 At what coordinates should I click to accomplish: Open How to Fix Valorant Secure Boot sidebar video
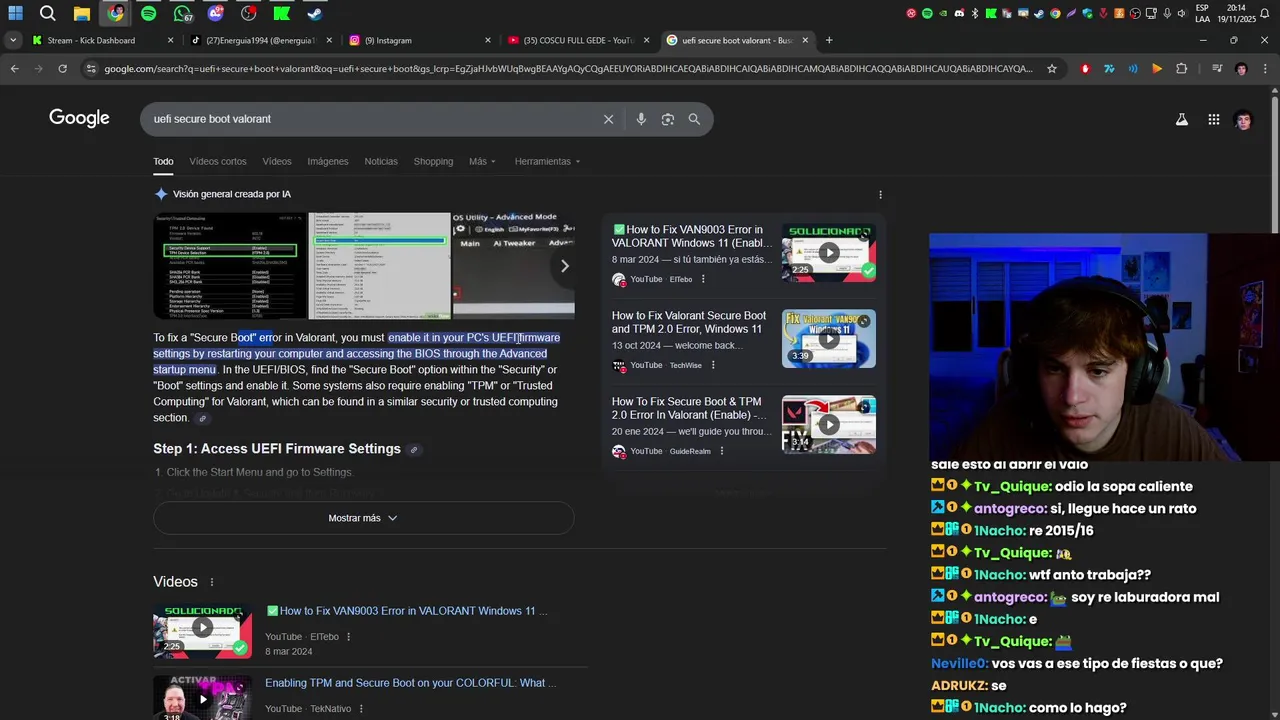[x=689, y=322]
